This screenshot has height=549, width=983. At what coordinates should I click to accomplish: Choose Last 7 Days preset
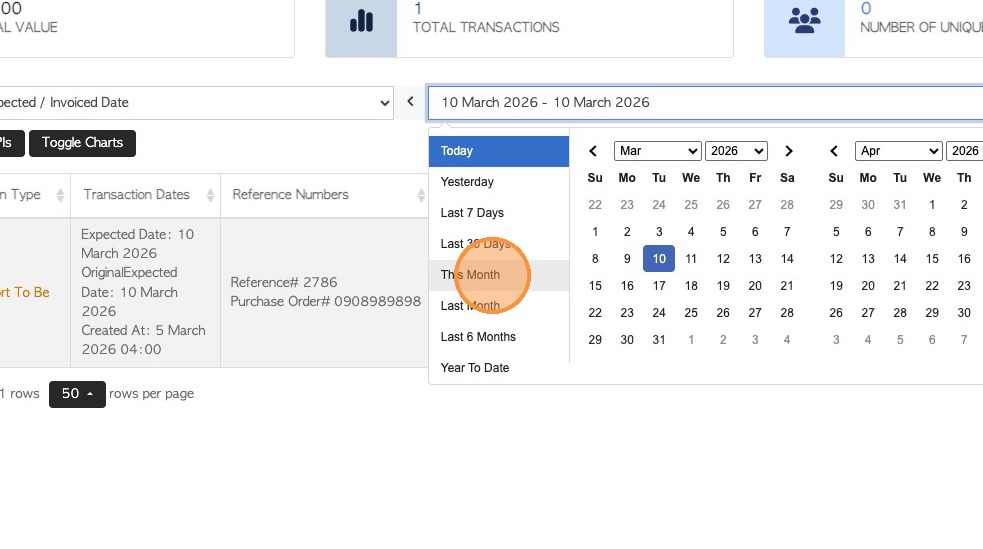click(x=472, y=213)
